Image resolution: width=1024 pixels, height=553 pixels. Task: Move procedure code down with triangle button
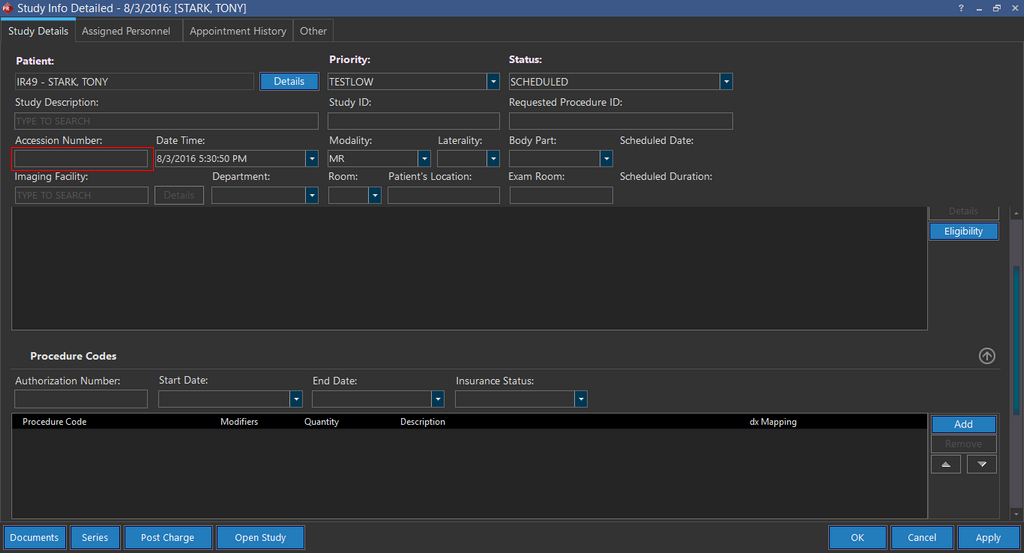[x=981, y=464]
